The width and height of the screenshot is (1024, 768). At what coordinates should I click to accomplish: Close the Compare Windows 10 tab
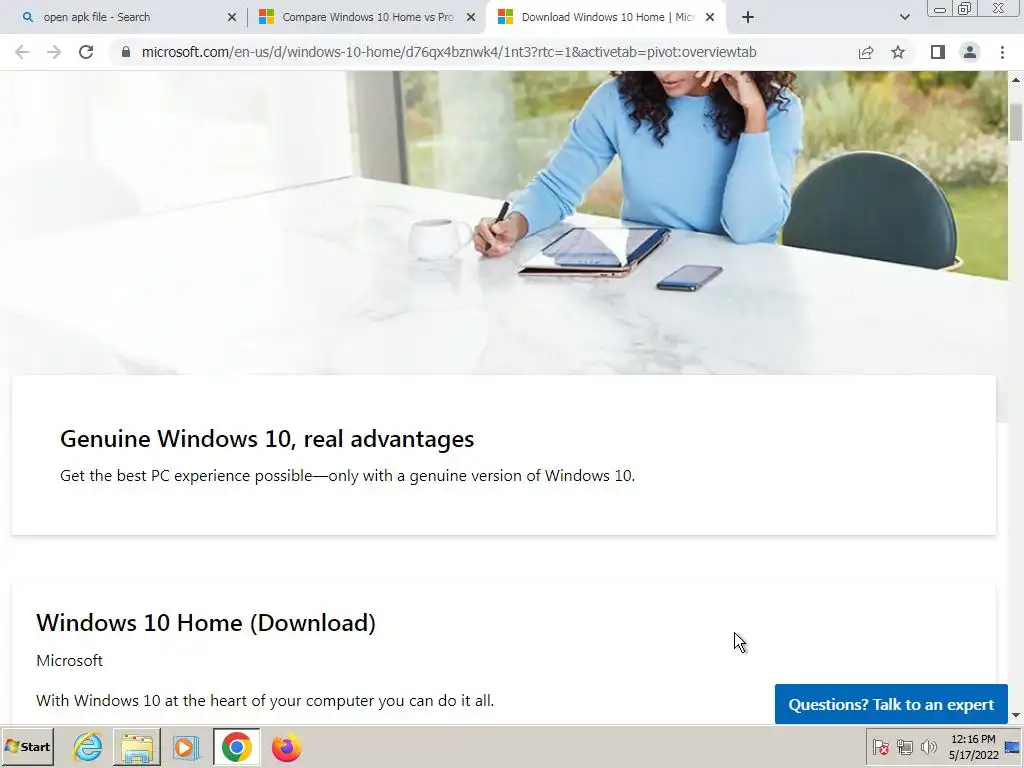(x=471, y=18)
